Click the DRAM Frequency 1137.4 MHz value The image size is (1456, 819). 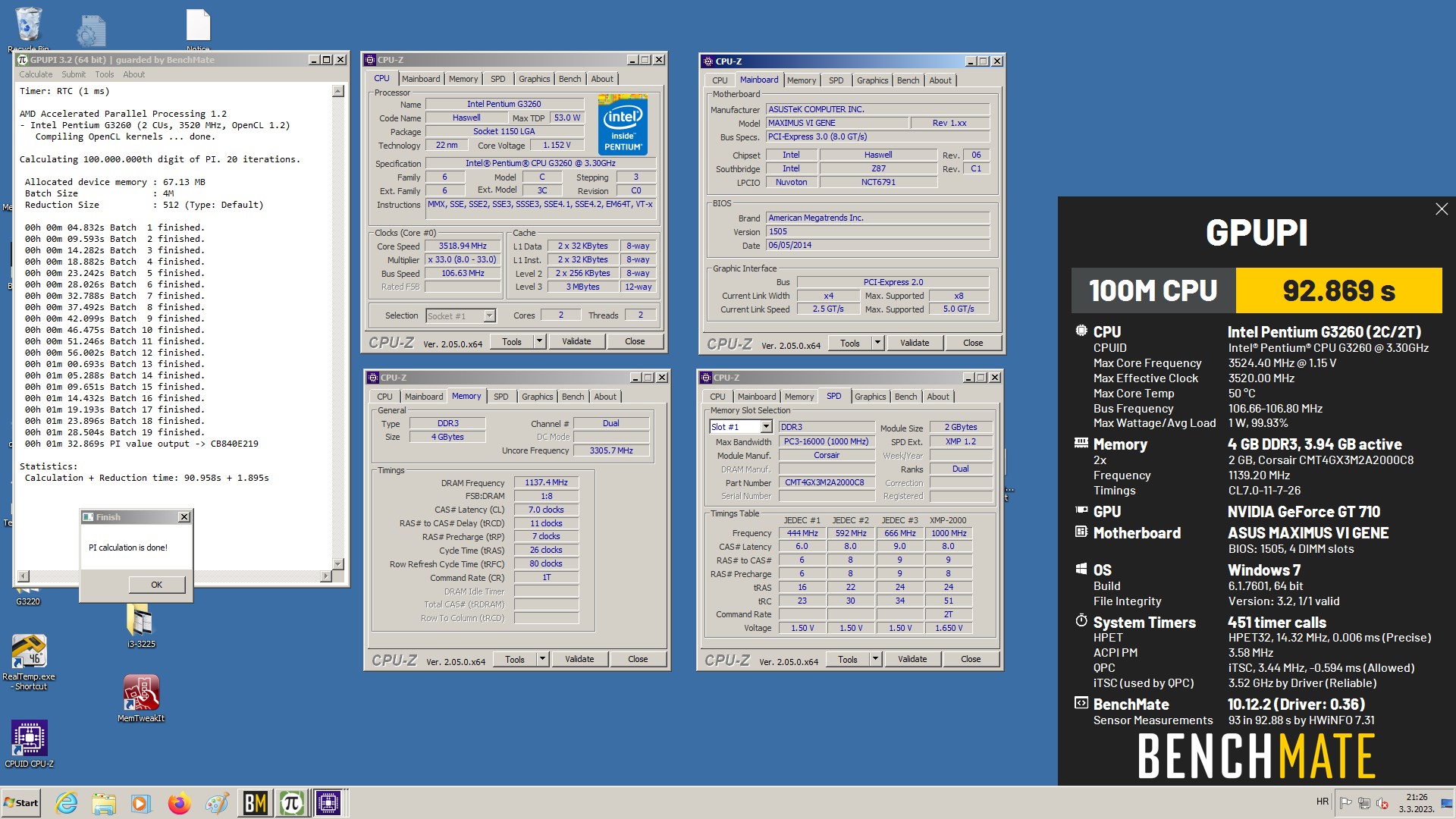tap(546, 482)
